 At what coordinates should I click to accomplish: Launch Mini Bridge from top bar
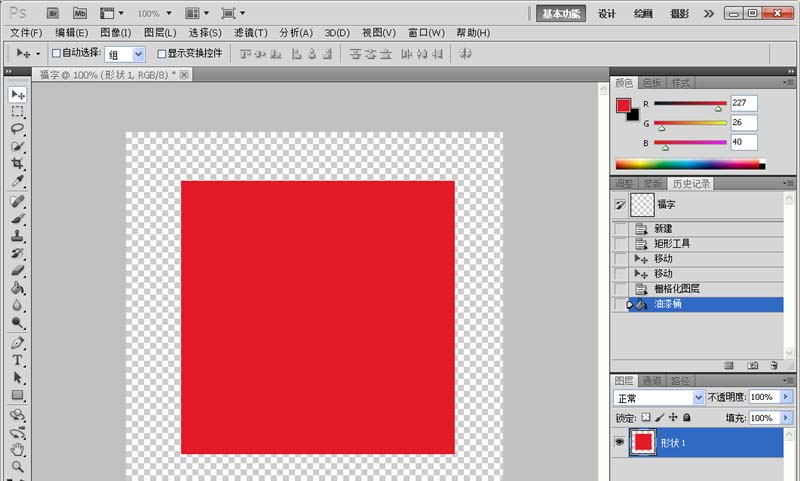80,13
